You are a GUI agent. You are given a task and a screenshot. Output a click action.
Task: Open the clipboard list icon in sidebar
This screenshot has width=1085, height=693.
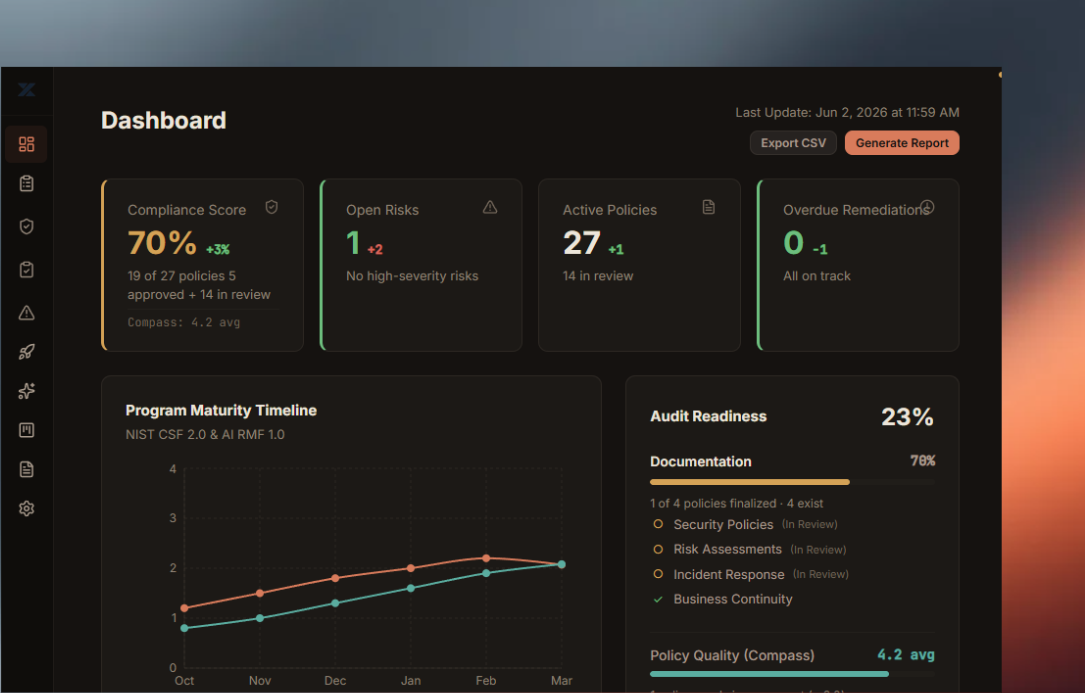26,183
